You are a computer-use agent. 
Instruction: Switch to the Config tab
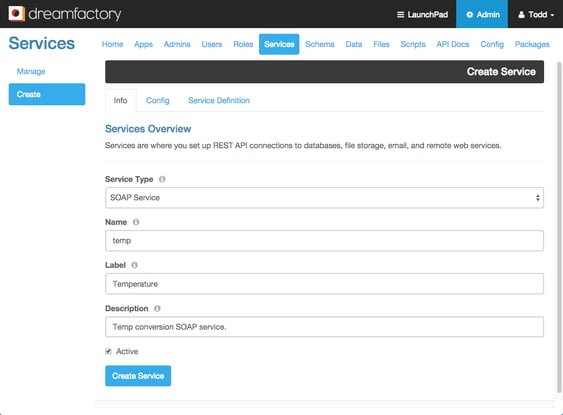(158, 101)
